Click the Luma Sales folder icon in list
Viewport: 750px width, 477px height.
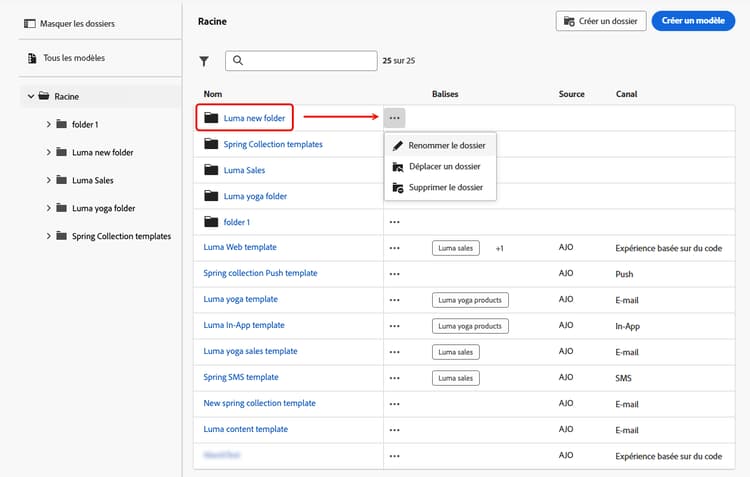coord(210,170)
